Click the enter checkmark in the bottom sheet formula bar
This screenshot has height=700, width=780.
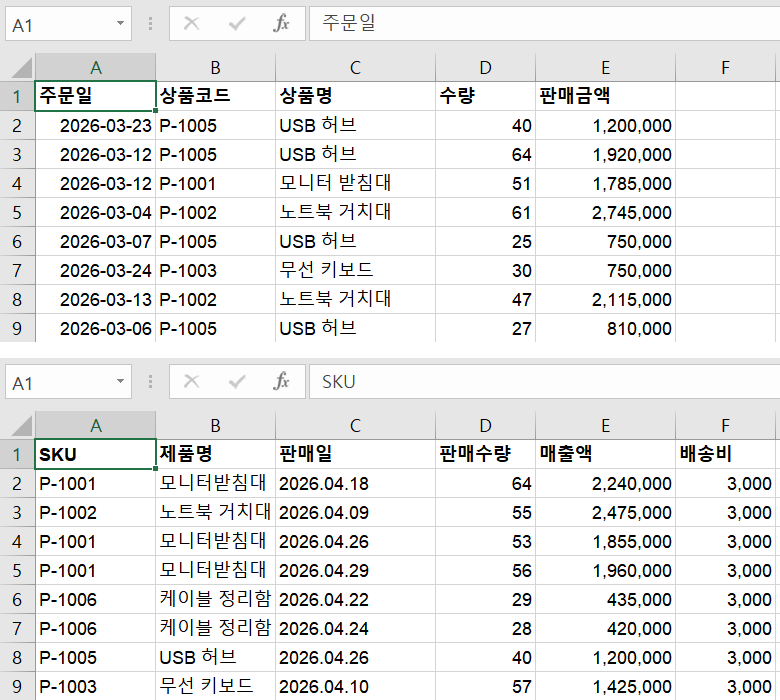click(x=237, y=382)
